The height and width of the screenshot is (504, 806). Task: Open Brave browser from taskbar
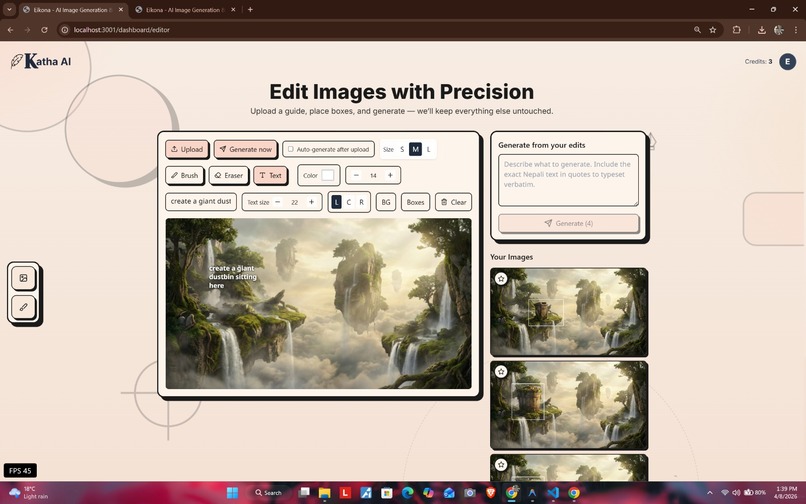(x=490, y=493)
